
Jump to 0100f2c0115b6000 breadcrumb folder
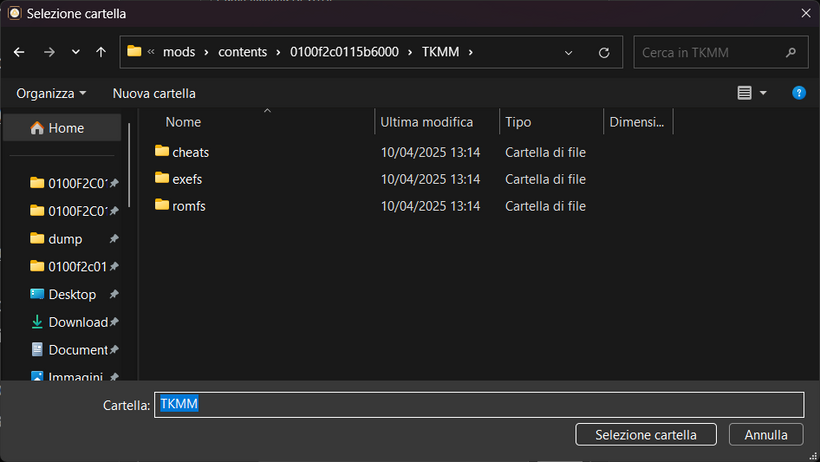[x=344, y=52]
